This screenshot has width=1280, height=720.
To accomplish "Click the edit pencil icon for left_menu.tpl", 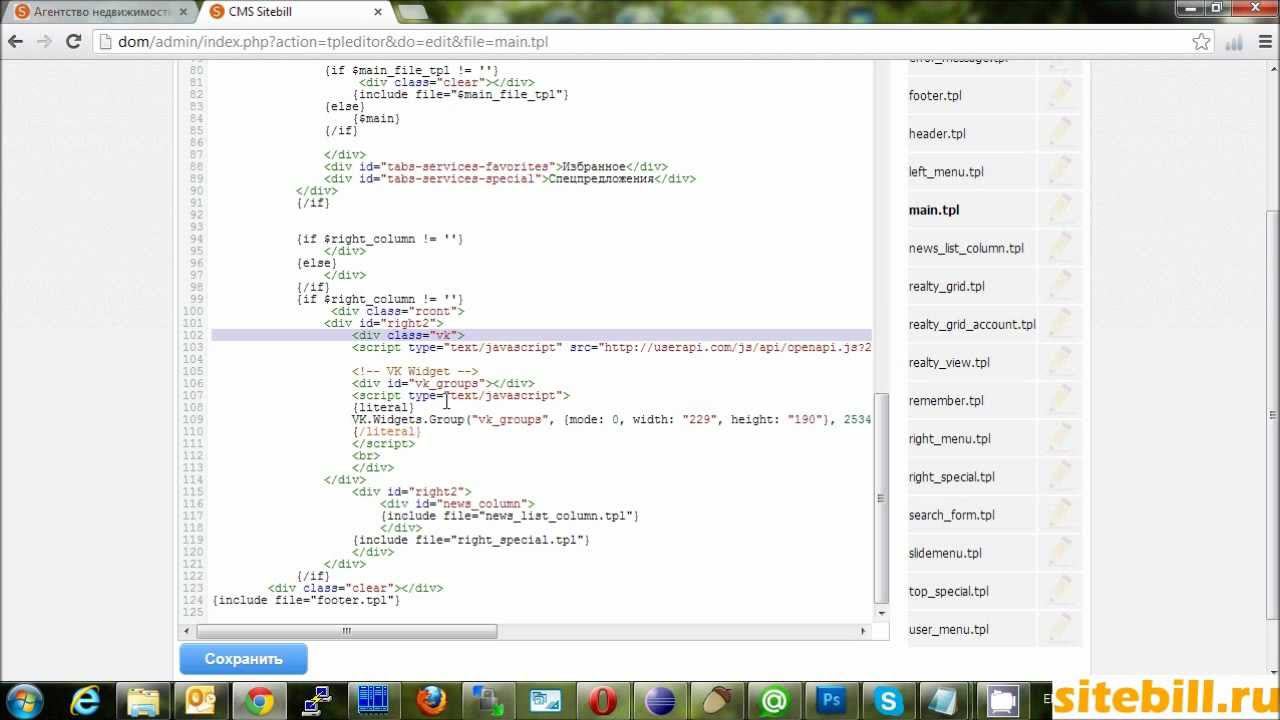I will [x=1060, y=172].
